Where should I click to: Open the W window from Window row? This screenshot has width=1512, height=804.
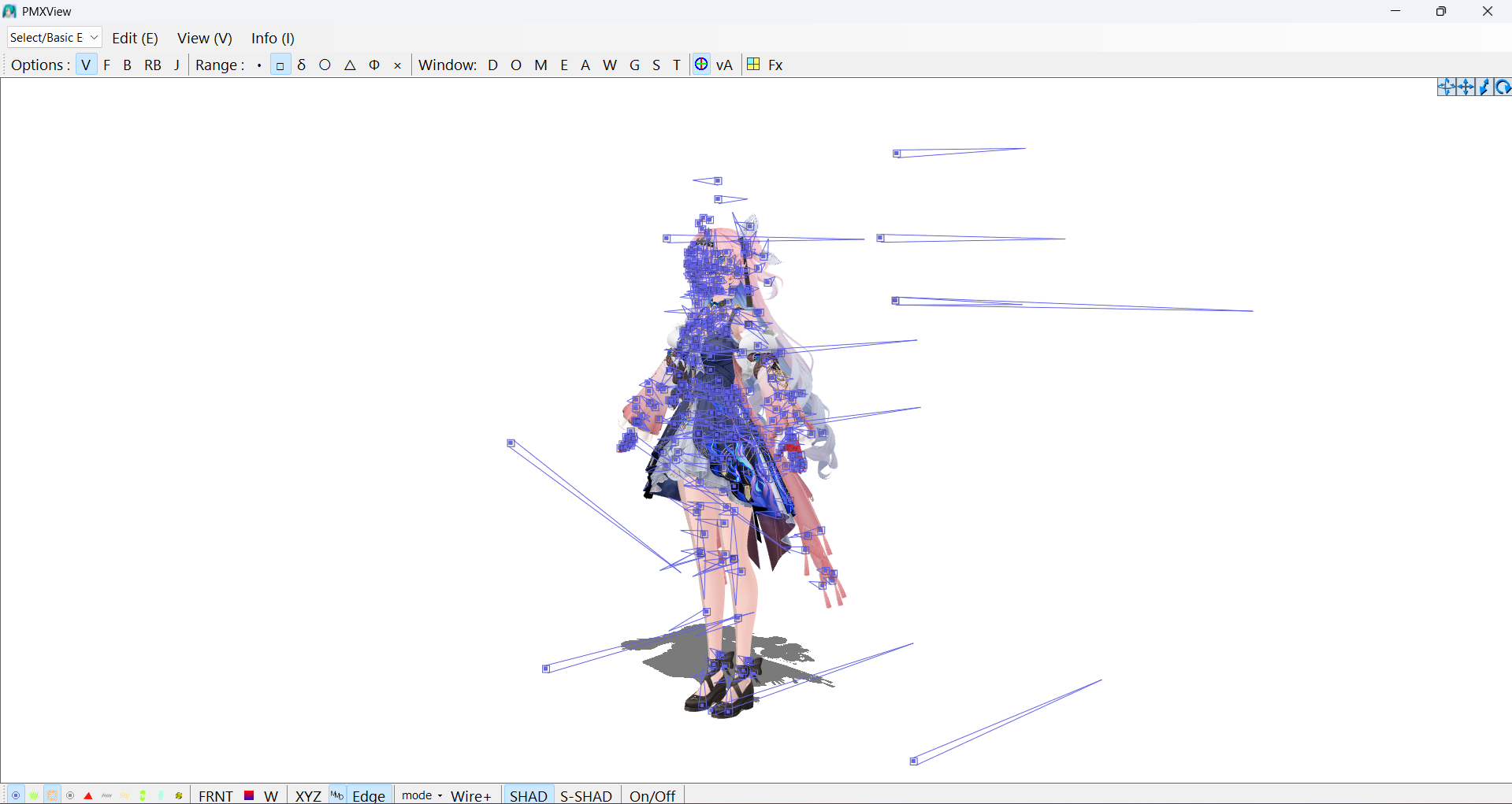[610, 65]
